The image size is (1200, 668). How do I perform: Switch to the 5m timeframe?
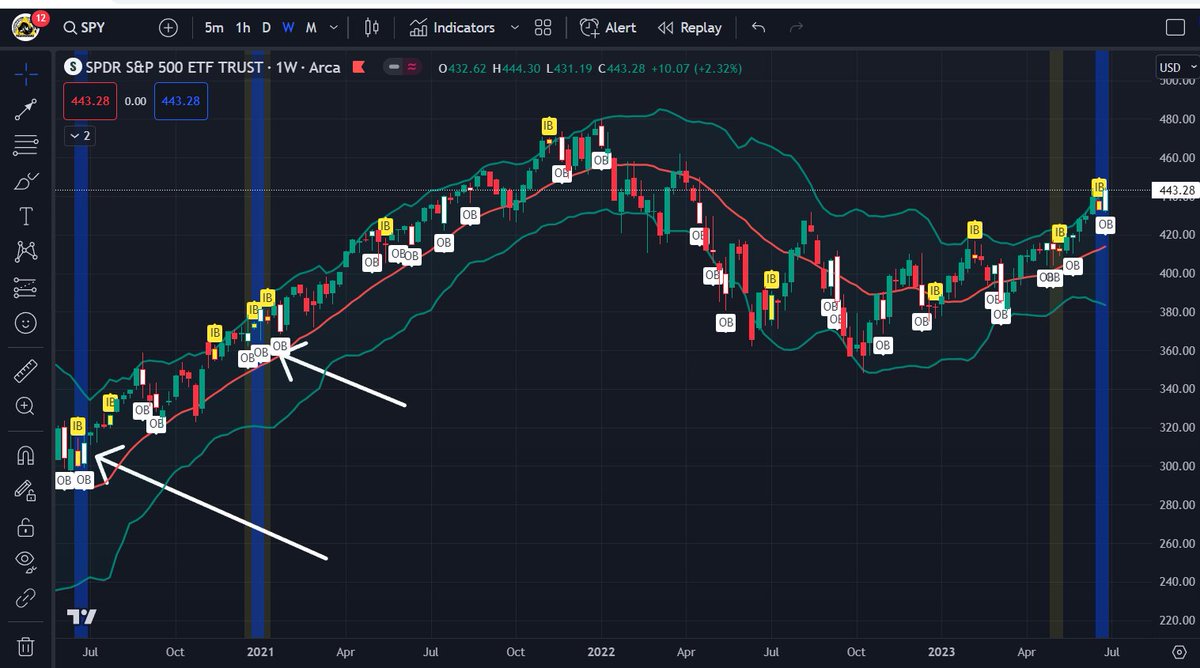tap(214, 28)
